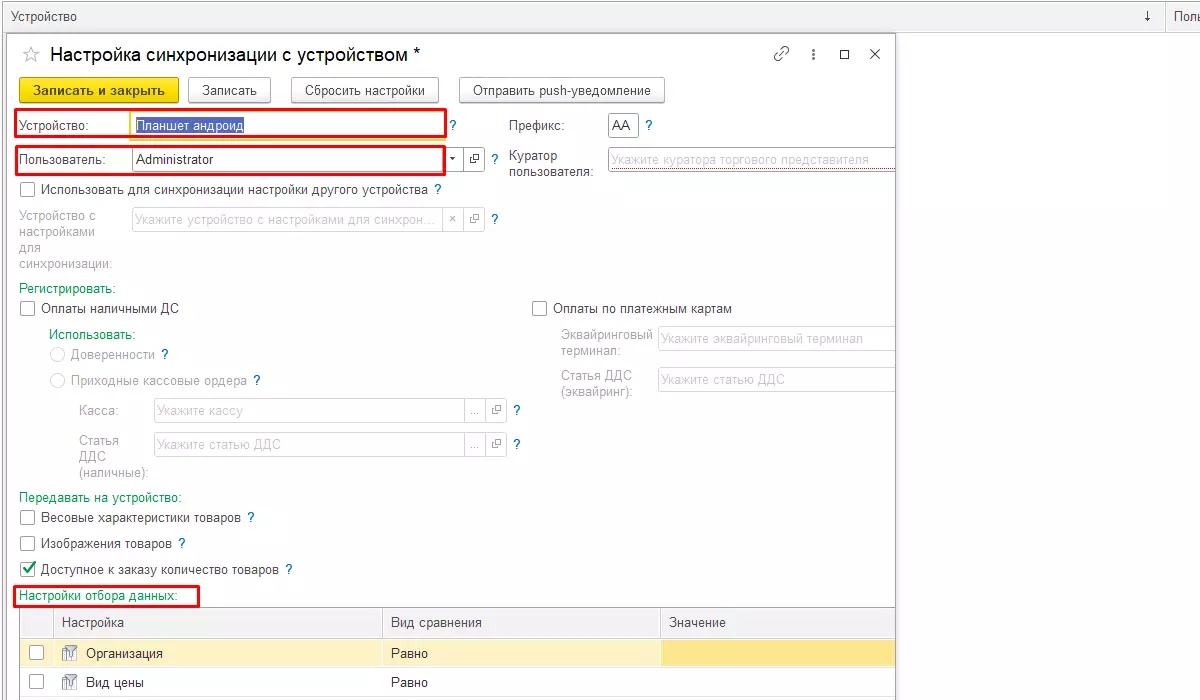
Task: Click the Вид цены row filter icon
Action: (70, 682)
